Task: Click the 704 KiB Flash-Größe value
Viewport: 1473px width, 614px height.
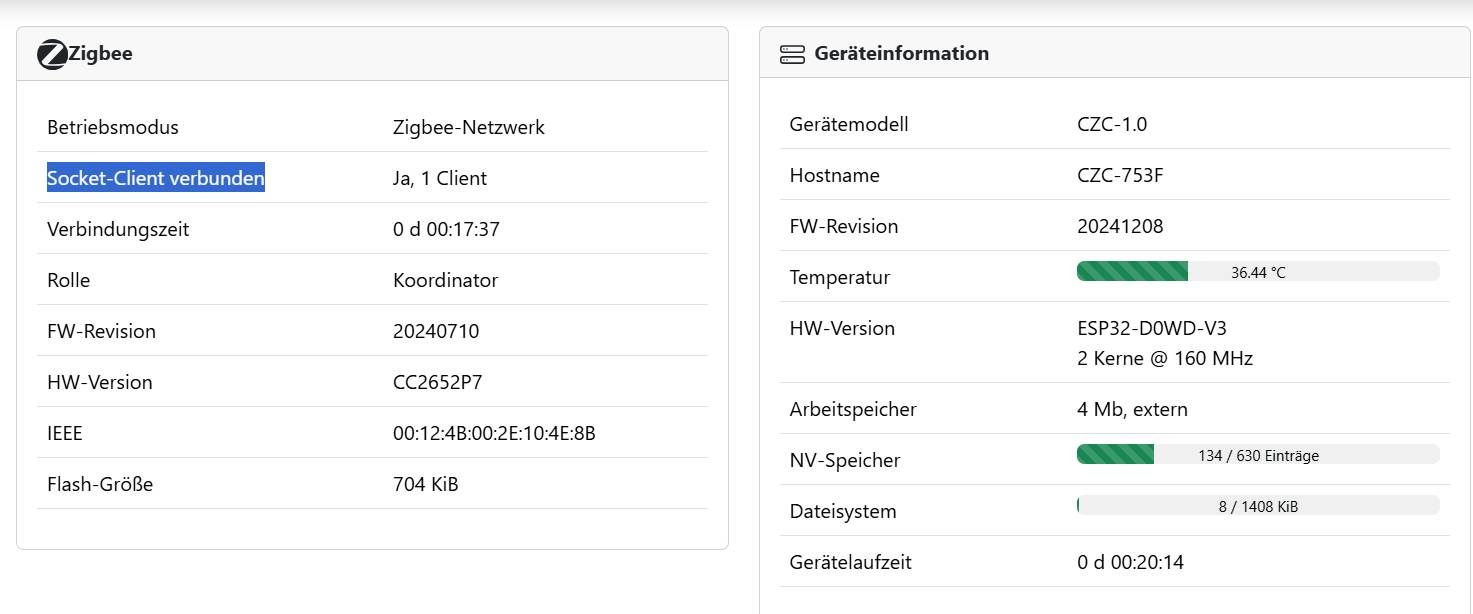Action: 426,484
